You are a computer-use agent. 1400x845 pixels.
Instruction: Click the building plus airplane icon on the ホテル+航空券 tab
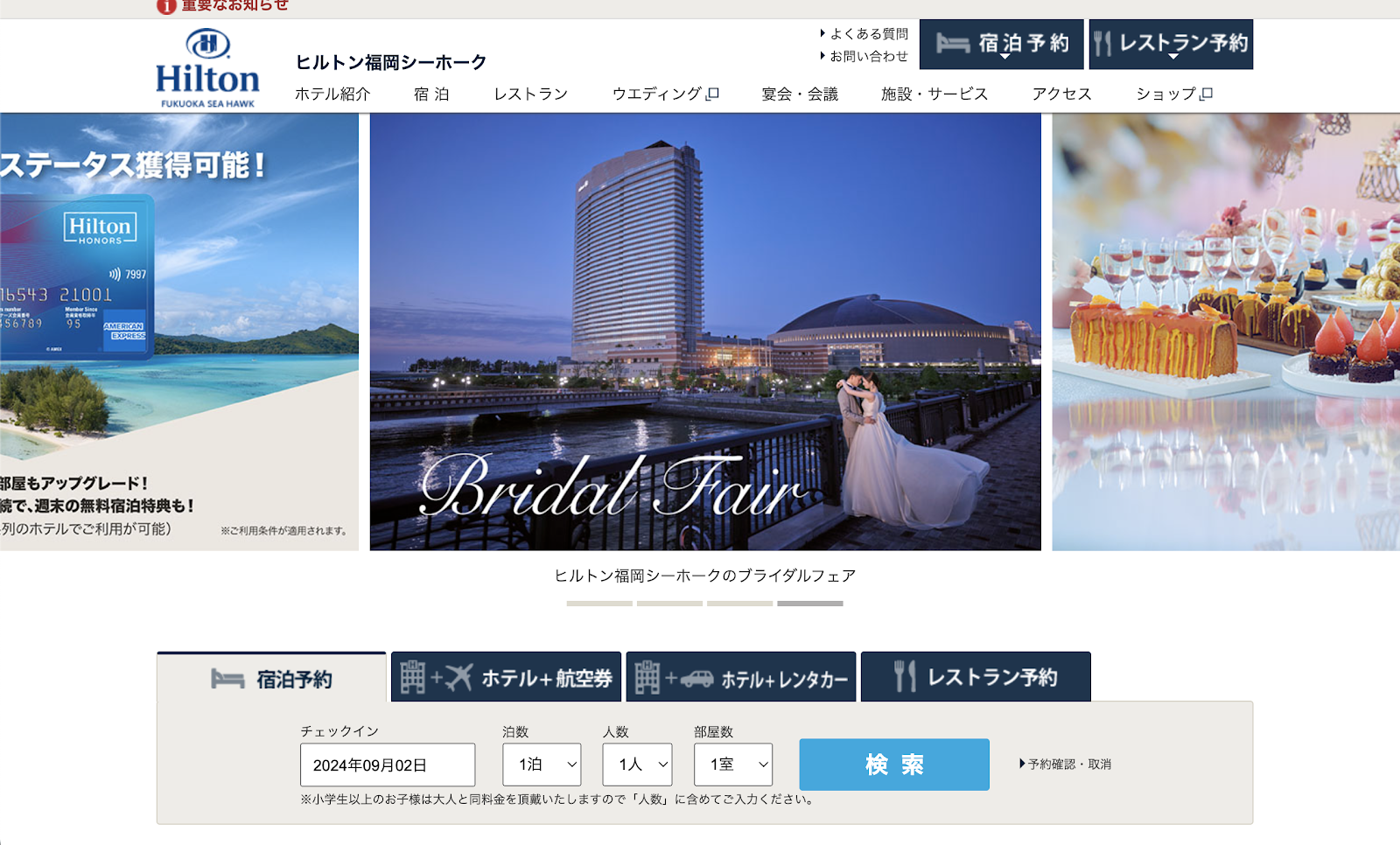436,677
